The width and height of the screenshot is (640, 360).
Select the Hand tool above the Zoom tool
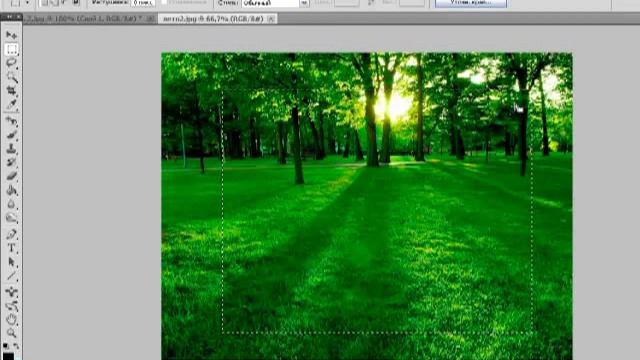pyautogui.click(x=11, y=320)
